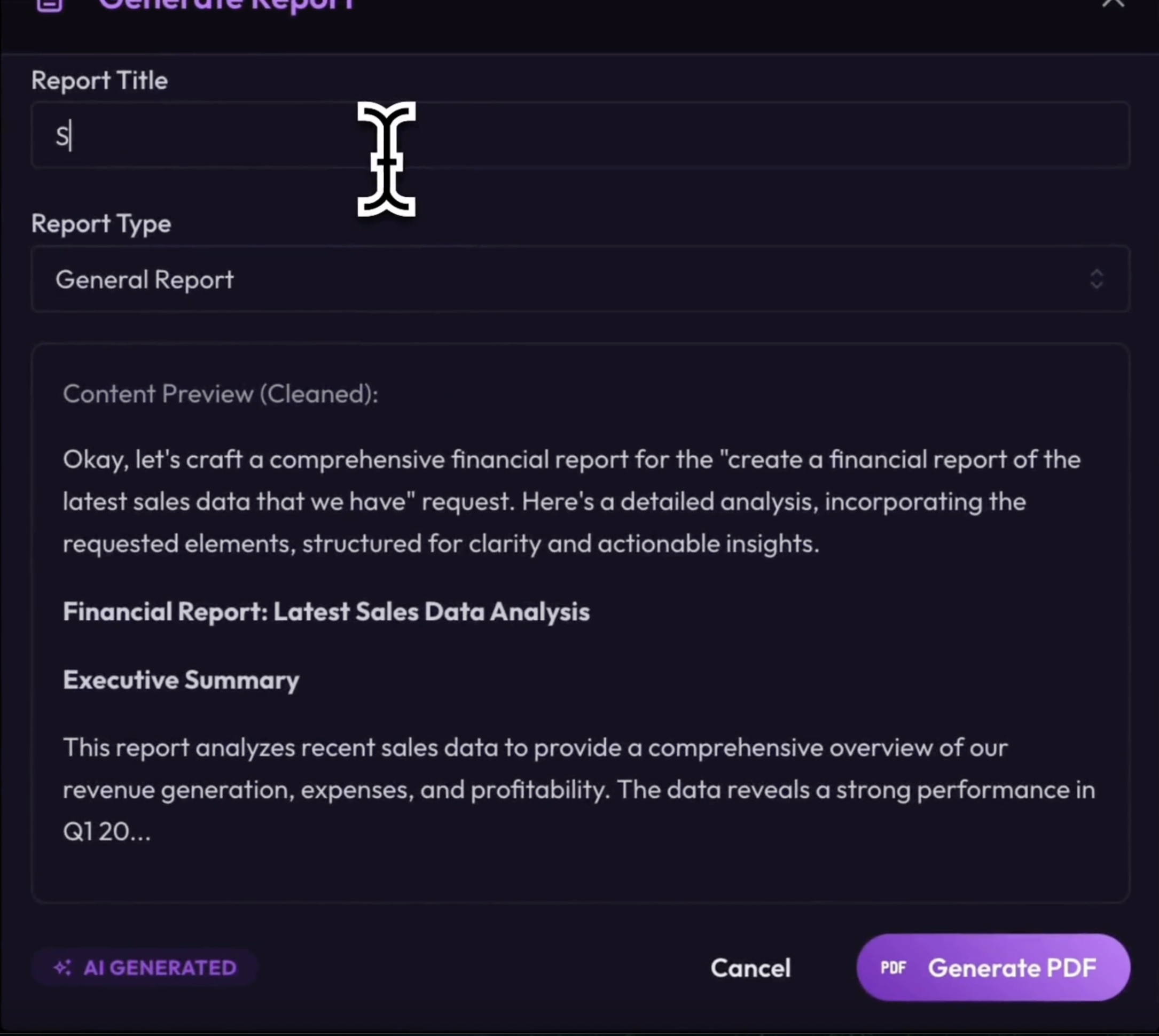The image size is (1159, 1036).
Task: Click the Generate Report dialog title
Action: coord(226,6)
